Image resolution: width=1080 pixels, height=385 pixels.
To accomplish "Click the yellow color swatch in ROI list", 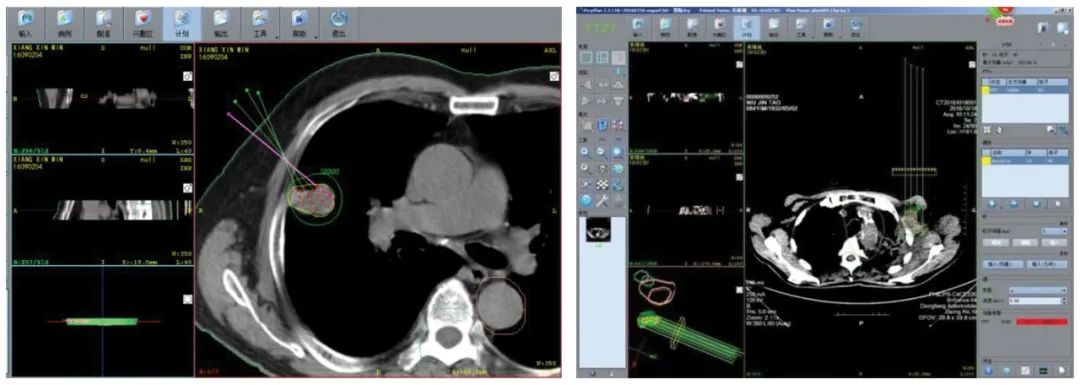I will point(986,89).
